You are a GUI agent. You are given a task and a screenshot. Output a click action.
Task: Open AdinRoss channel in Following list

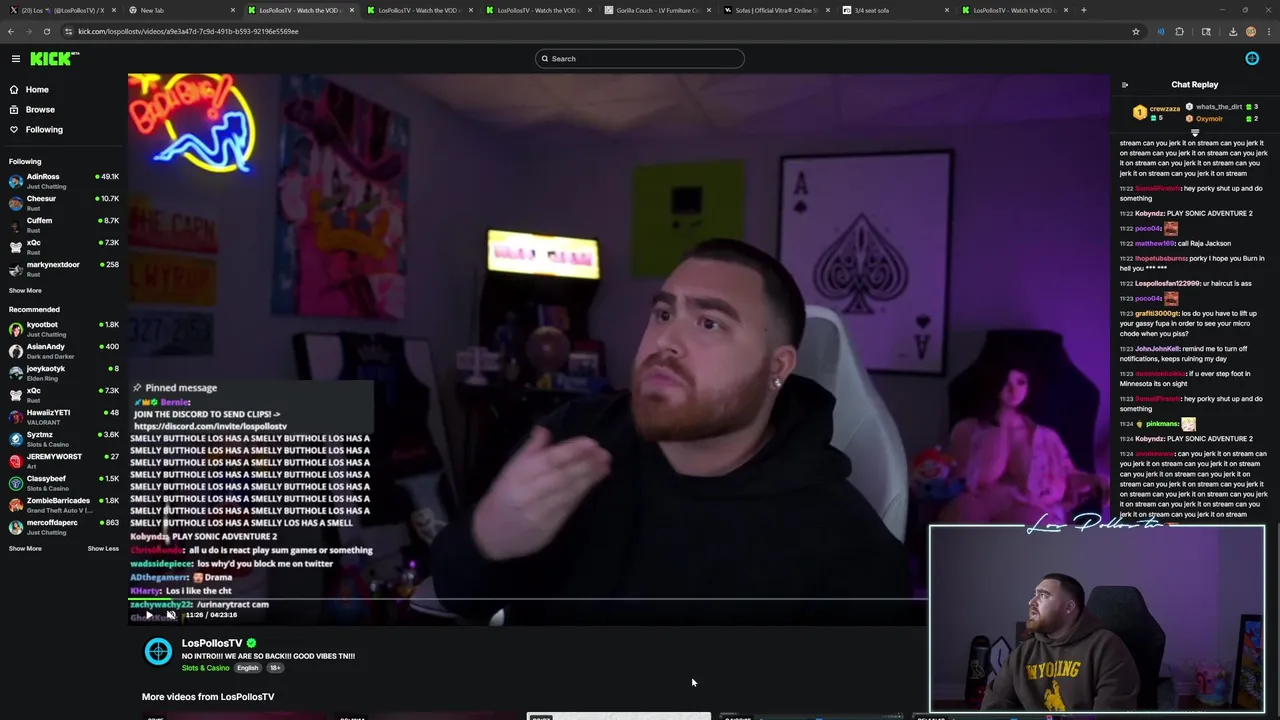62,181
